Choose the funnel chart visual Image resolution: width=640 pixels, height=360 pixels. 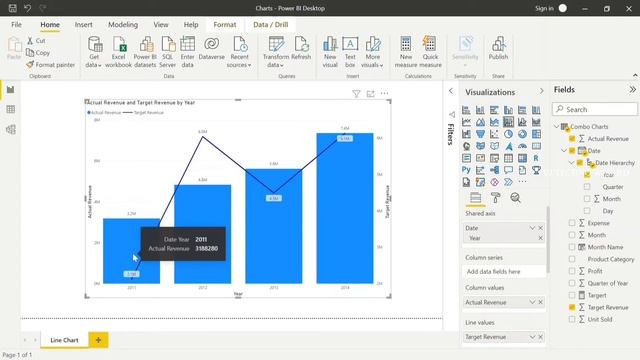[x=480, y=134]
